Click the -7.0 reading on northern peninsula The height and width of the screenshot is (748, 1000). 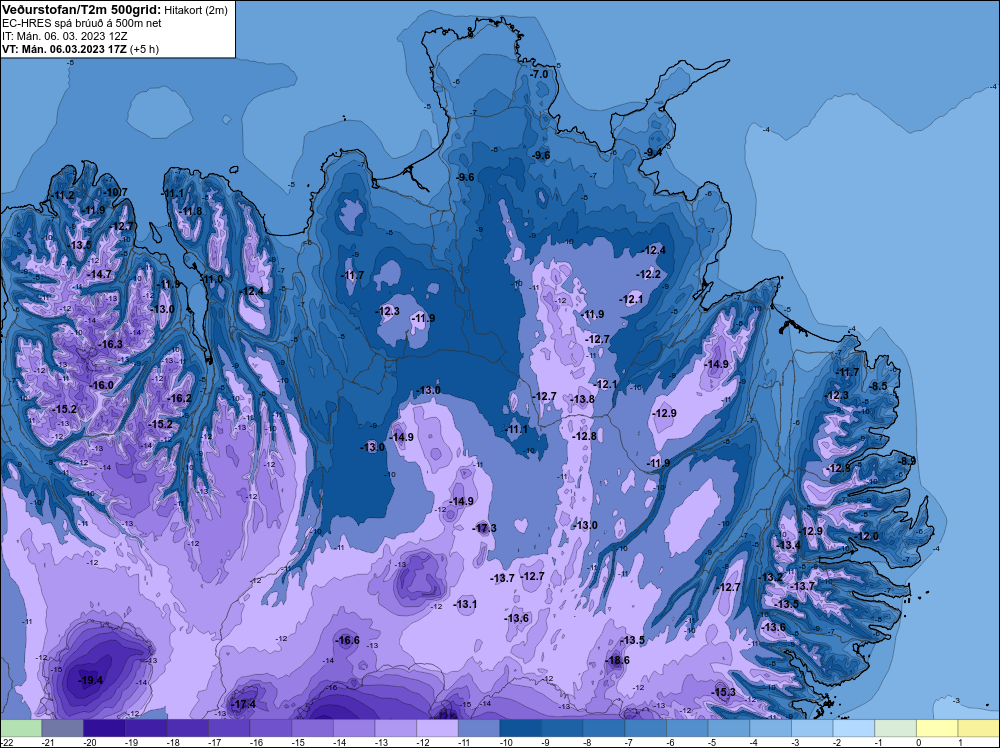point(539,75)
